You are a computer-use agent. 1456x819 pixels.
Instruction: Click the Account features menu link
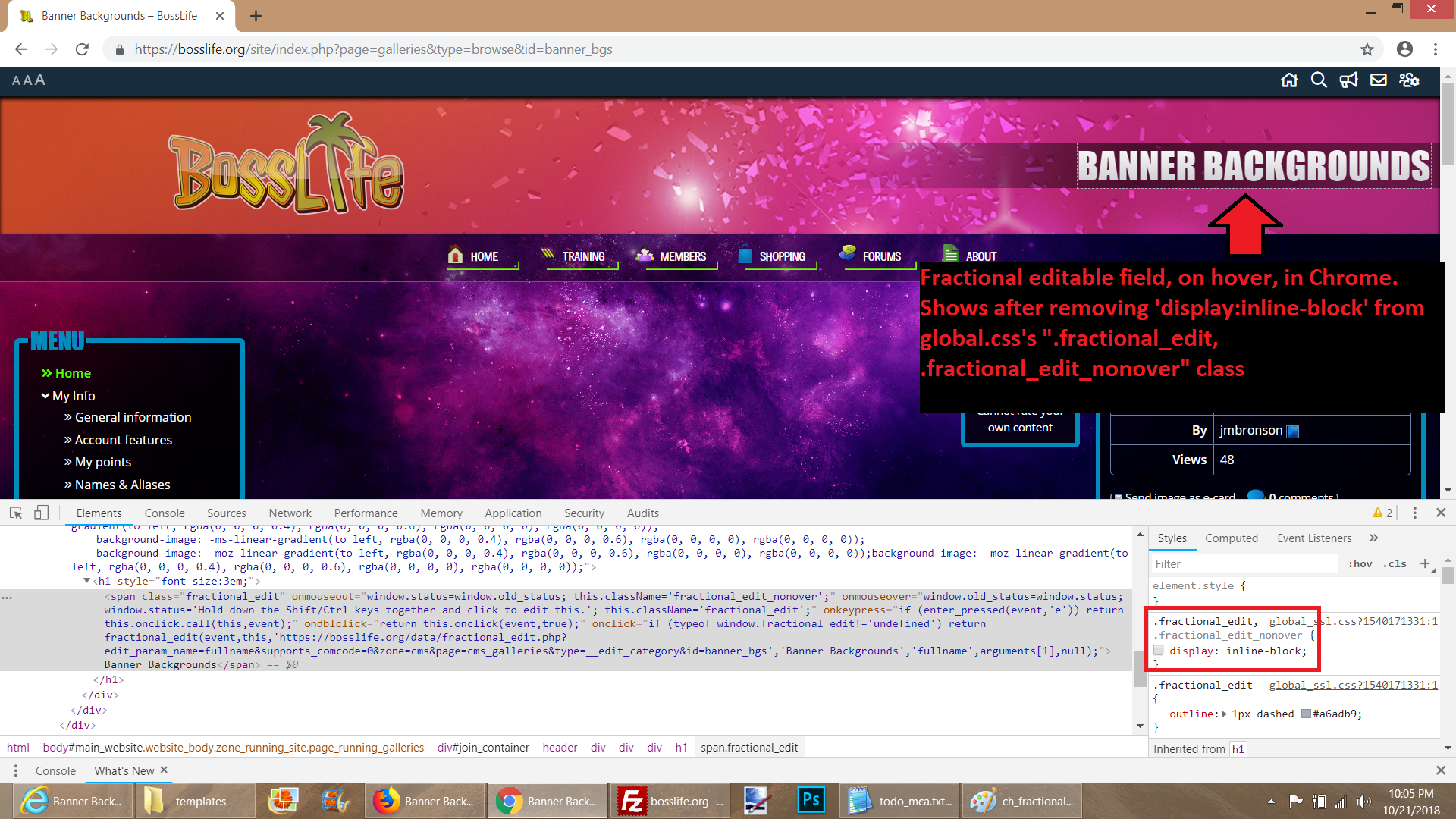[123, 440]
